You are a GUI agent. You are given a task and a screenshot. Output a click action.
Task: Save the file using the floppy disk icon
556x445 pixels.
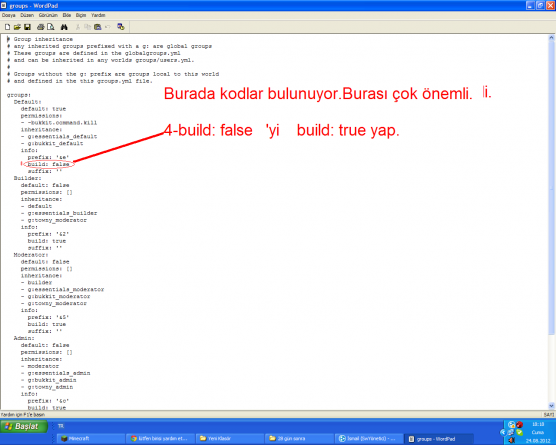click(27, 27)
